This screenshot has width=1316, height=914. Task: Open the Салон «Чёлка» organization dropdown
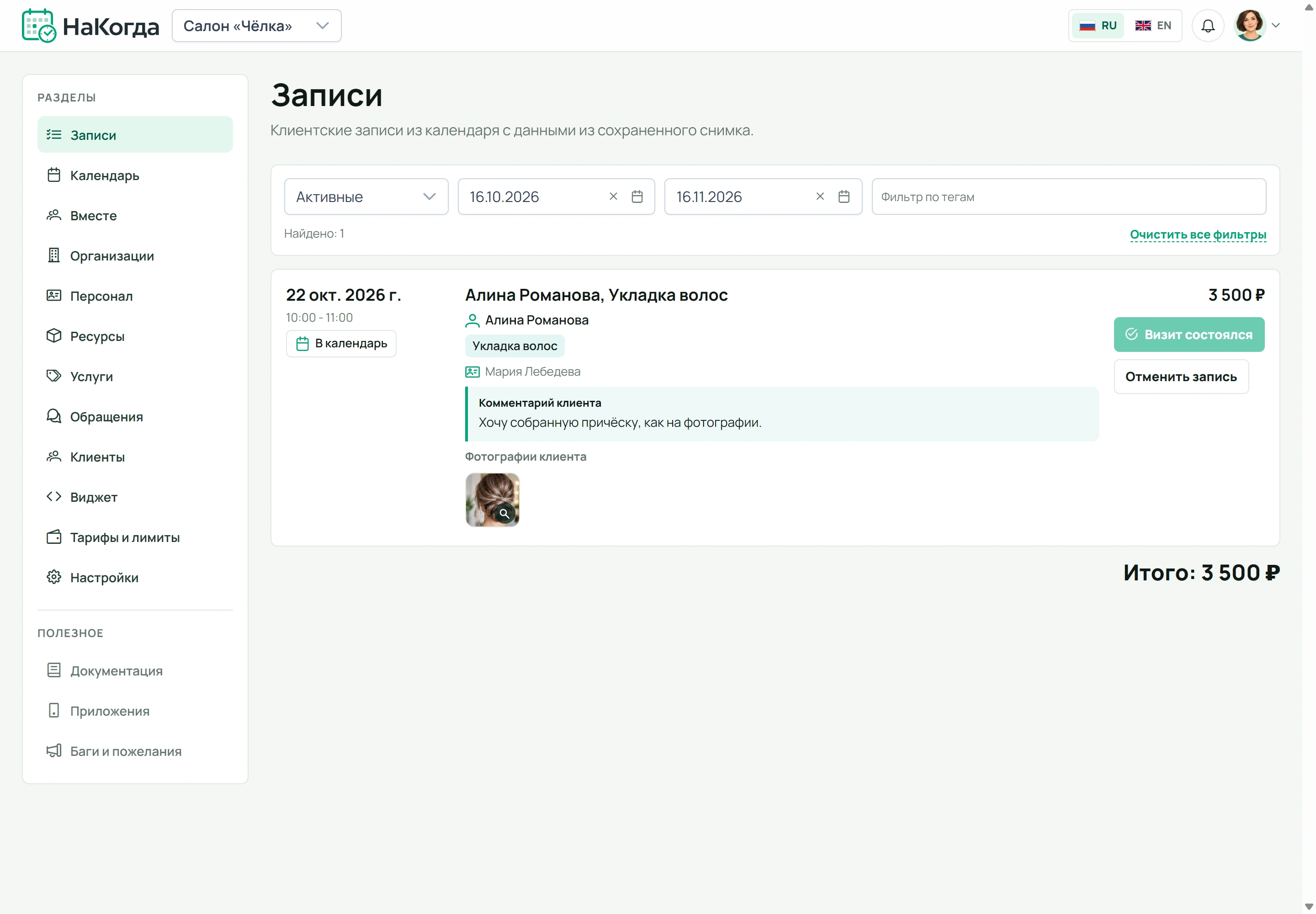click(x=256, y=26)
